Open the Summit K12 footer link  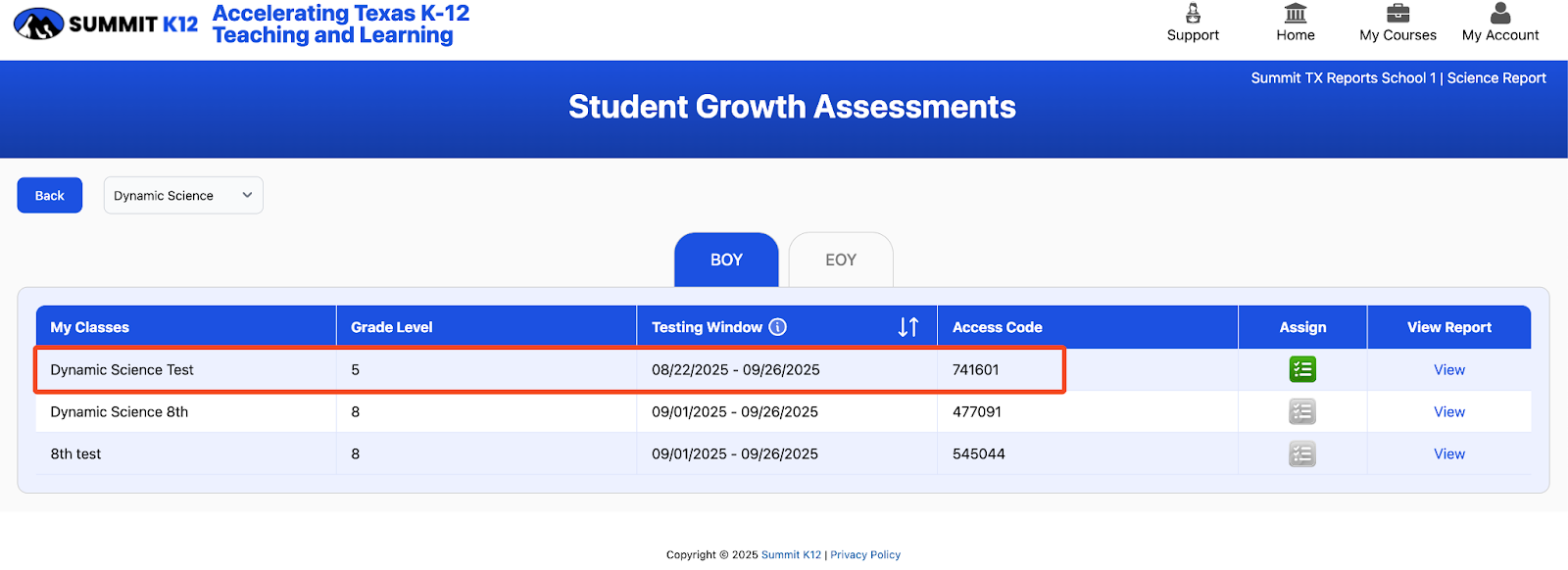pyautogui.click(x=791, y=554)
